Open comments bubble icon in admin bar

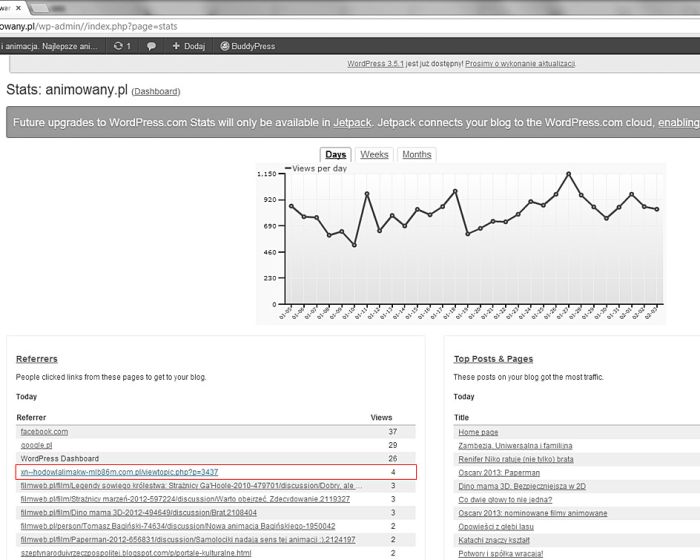(x=151, y=46)
